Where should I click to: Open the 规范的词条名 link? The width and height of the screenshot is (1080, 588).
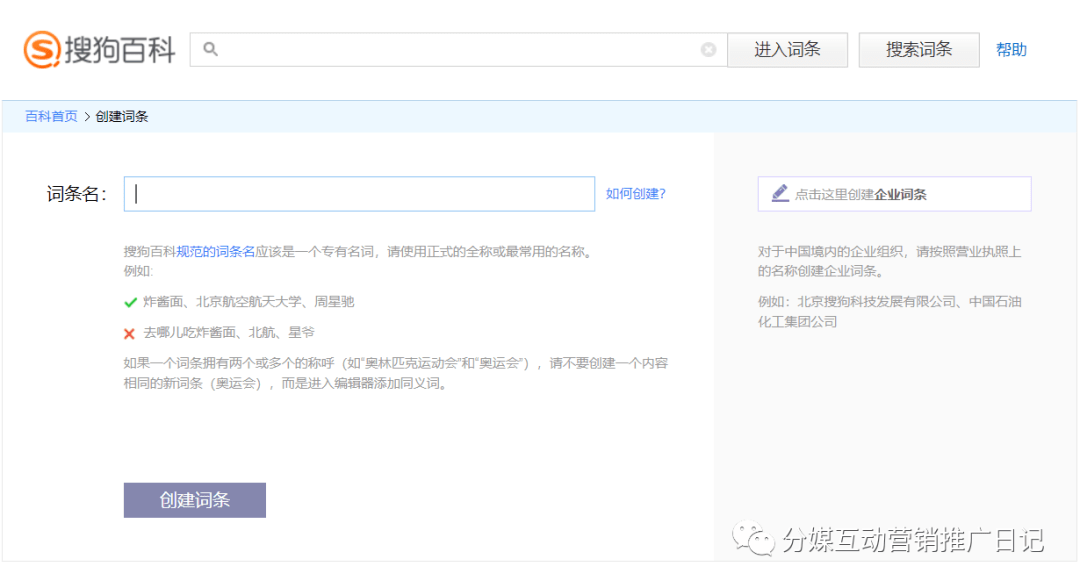(x=216, y=251)
